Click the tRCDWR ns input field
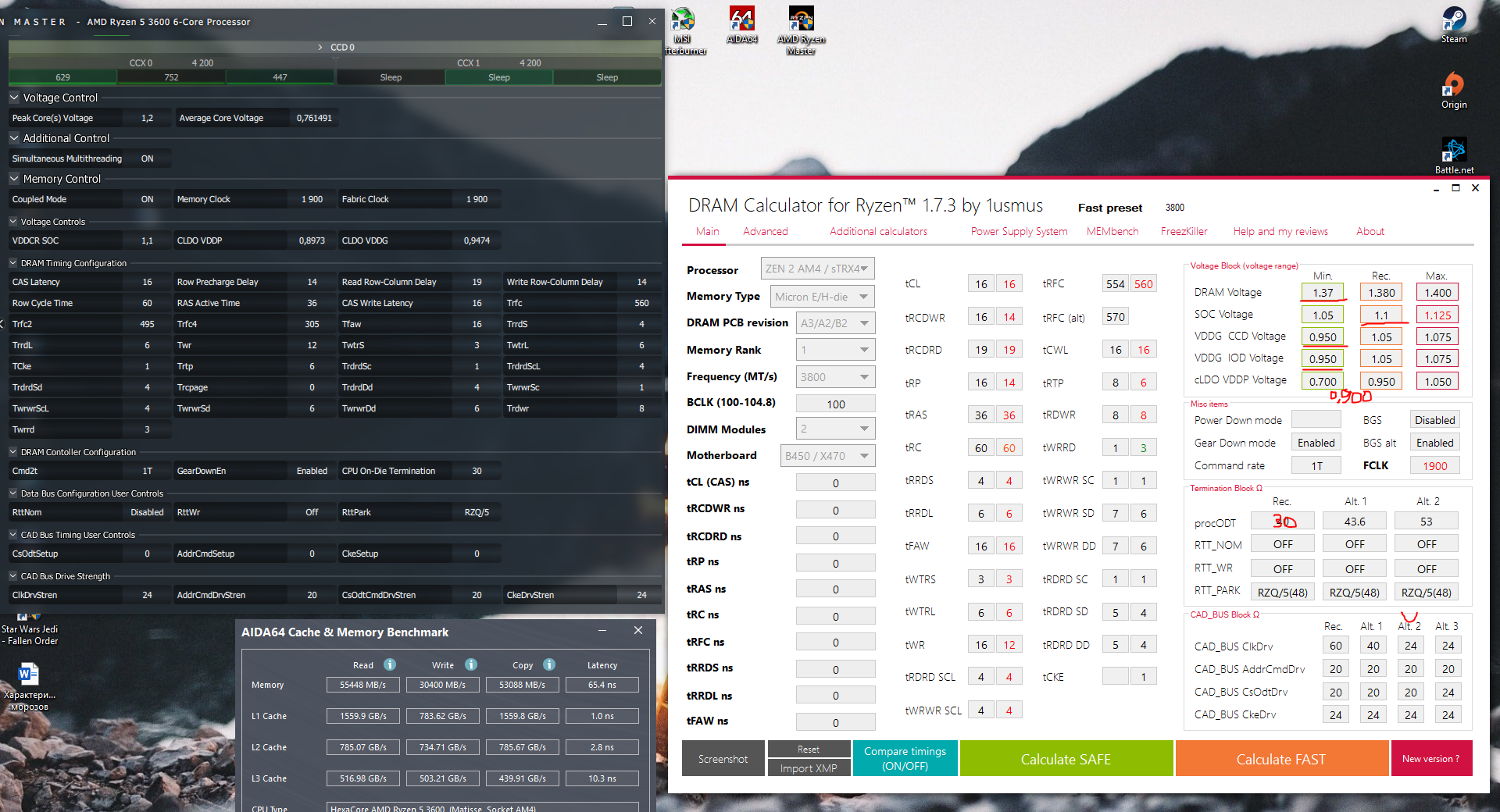The image size is (1500, 812). tap(835, 510)
